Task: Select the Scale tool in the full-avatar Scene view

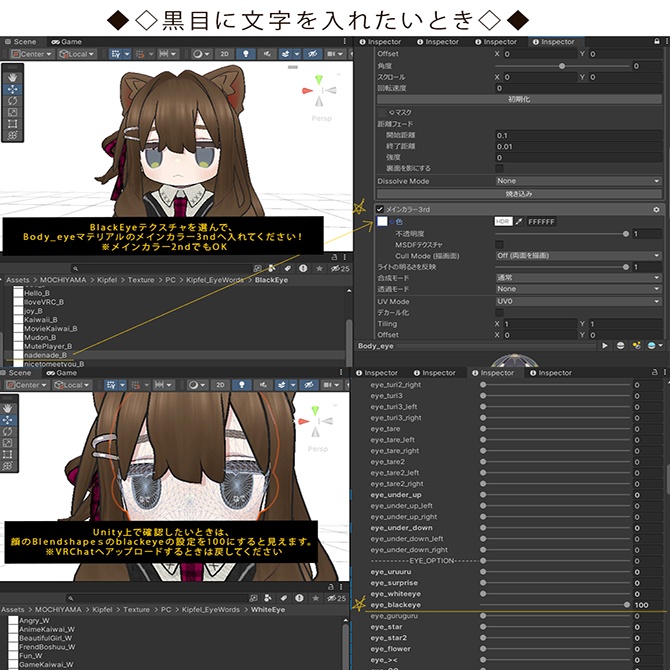Action: (x=12, y=112)
